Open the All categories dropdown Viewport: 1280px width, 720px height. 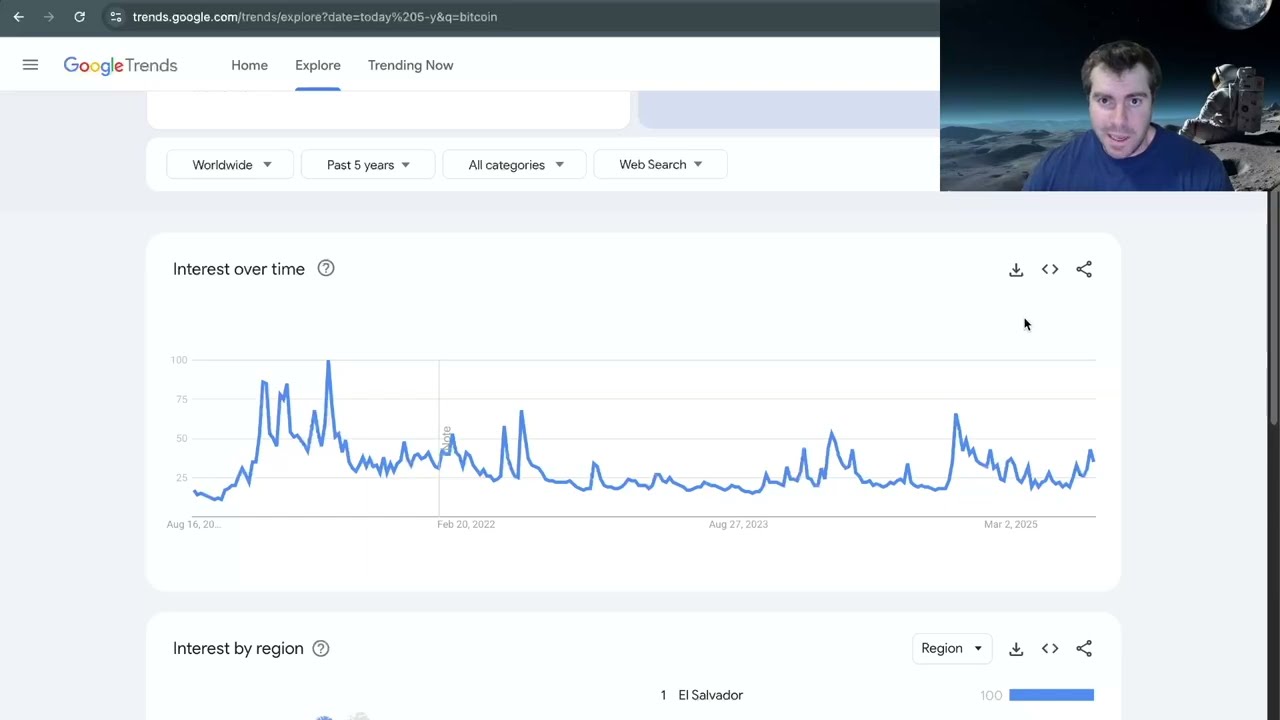coord(514,165)
